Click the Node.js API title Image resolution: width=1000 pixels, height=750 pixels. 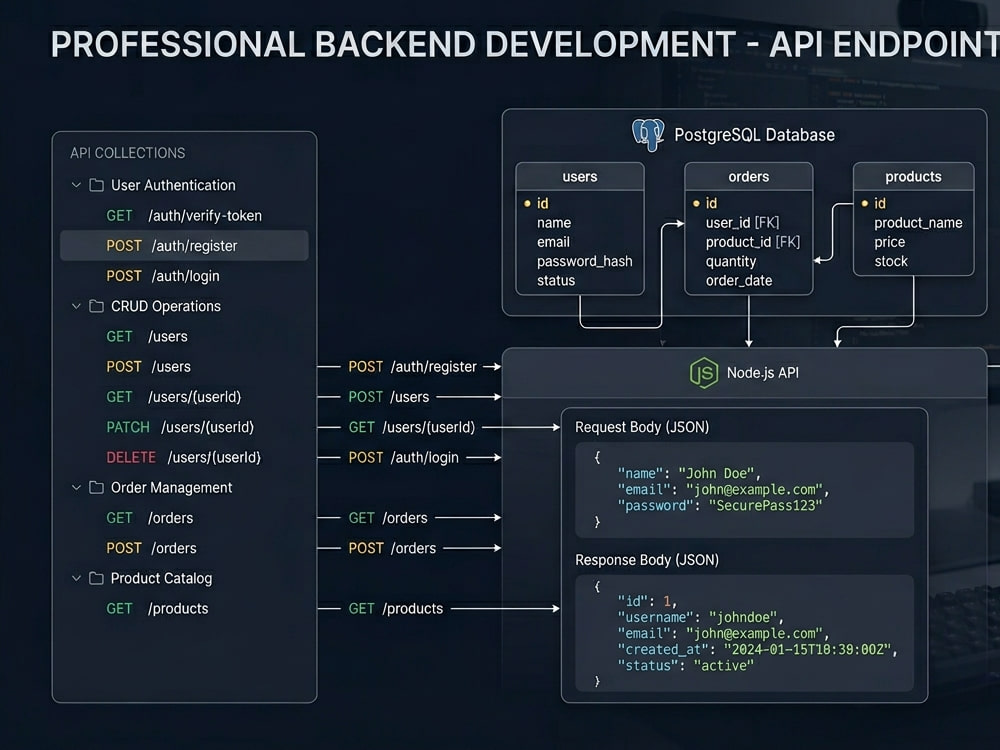[x=763, y=373]
